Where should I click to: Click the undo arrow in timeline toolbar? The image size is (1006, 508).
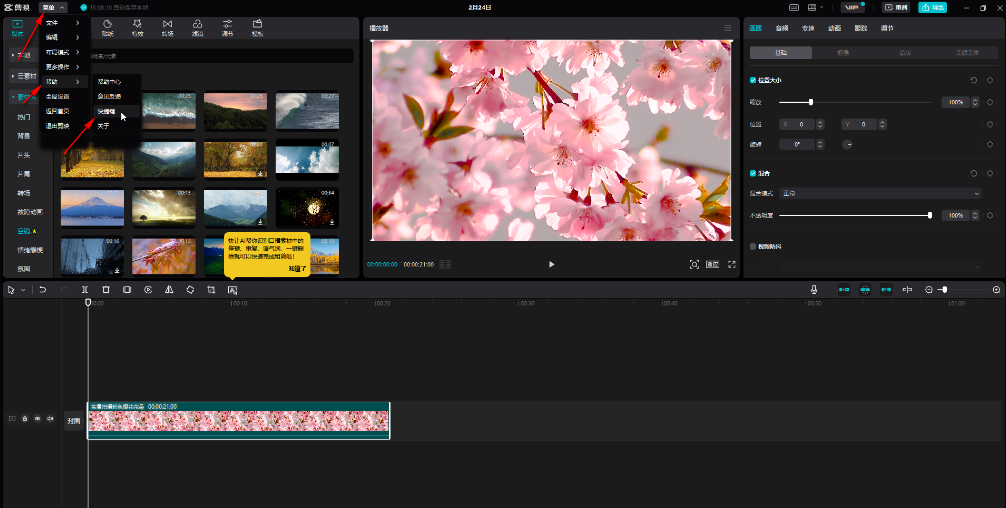click(x=42, y=289)
